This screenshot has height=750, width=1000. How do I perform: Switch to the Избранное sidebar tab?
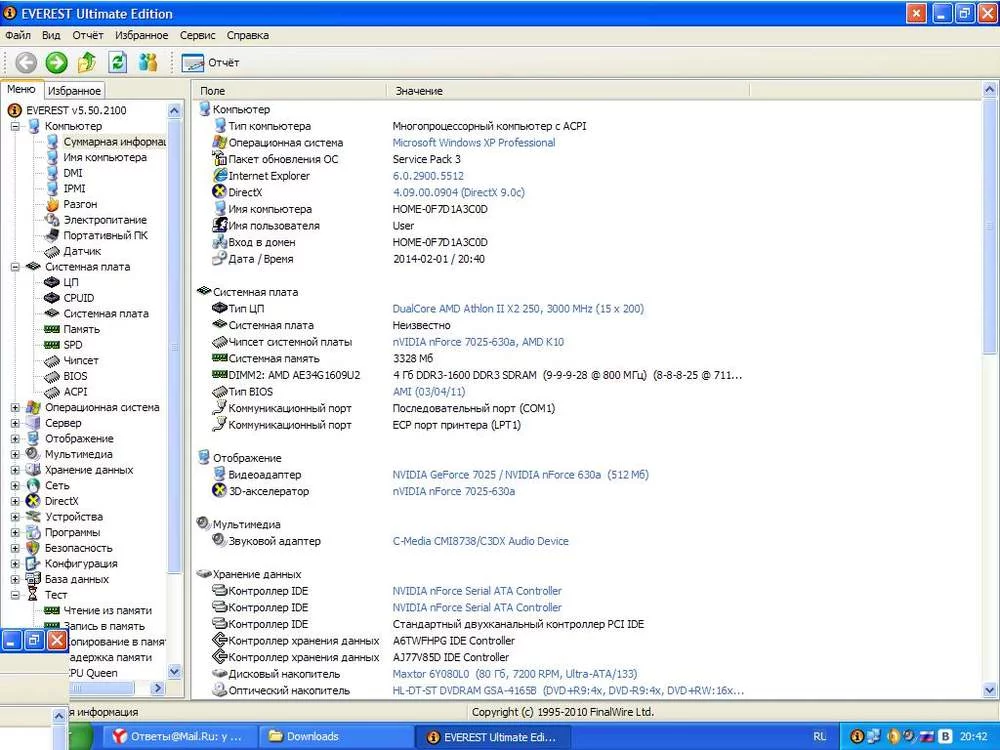(74, 91)
